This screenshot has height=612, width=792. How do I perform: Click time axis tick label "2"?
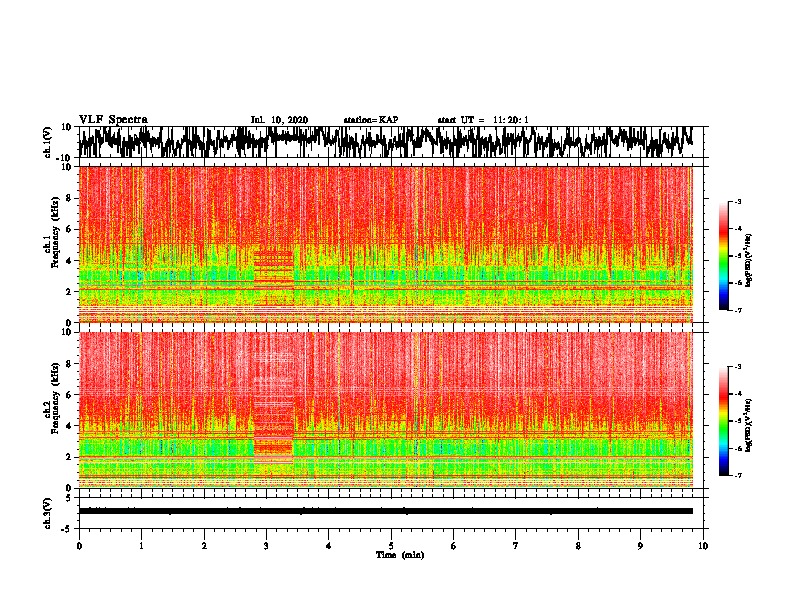(204, 546)
